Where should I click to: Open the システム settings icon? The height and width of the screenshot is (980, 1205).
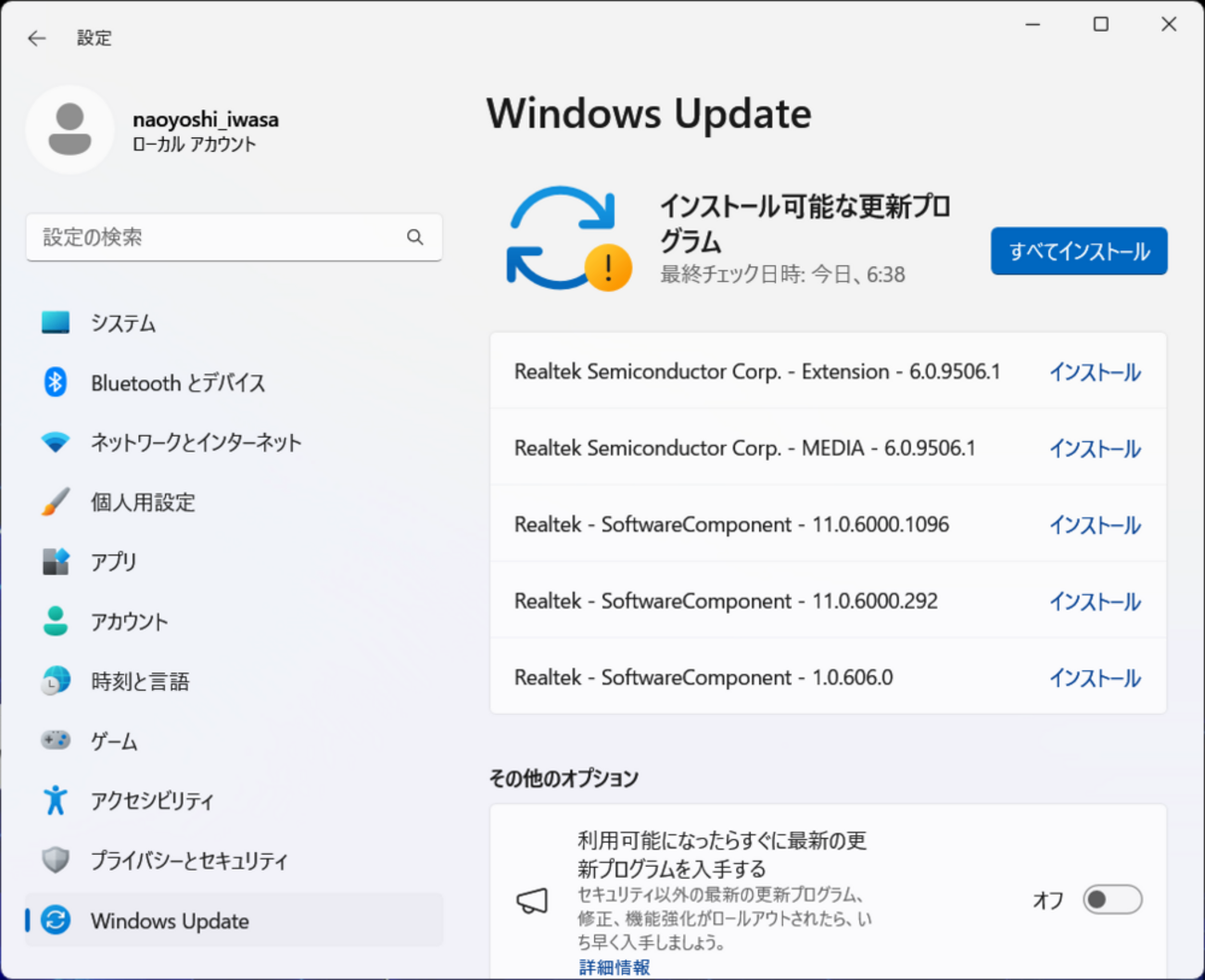click(56, 323)
